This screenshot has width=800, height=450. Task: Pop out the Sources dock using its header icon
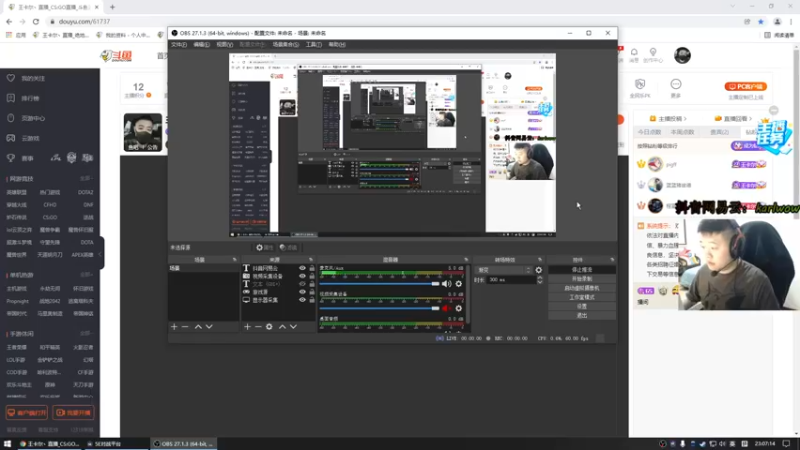pos(311,260)
